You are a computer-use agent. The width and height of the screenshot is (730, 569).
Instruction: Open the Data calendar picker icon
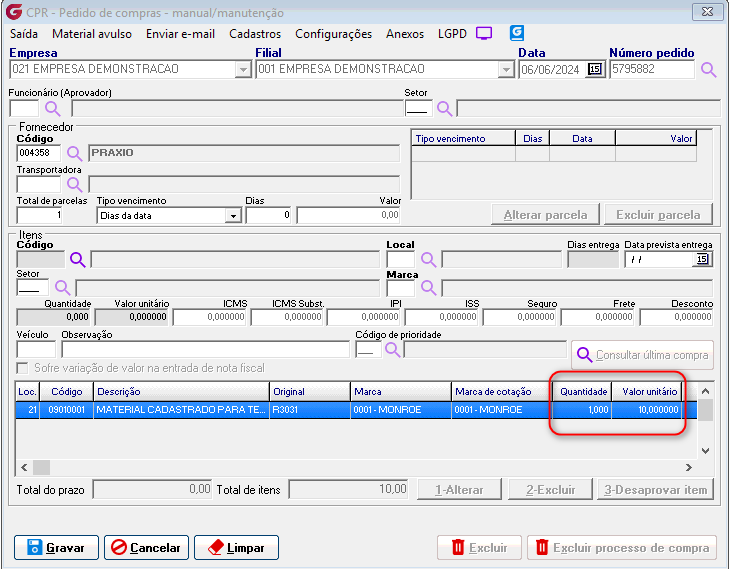click(595, 69)
